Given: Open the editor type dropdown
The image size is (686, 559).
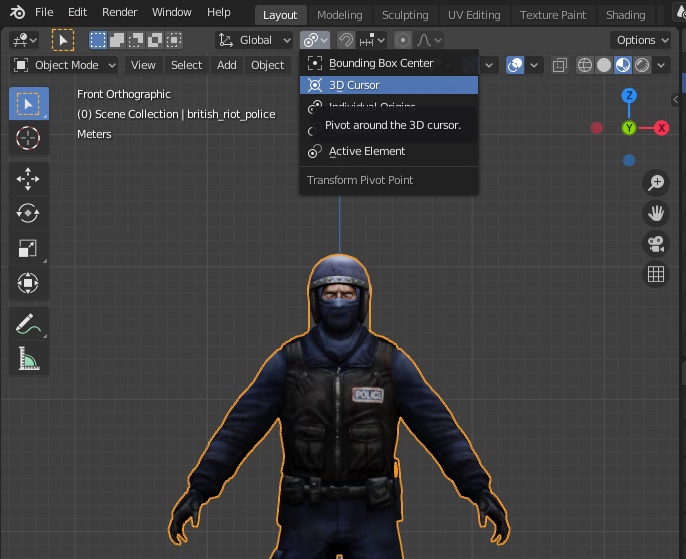Looking at the screenshot, I should 24,40.
